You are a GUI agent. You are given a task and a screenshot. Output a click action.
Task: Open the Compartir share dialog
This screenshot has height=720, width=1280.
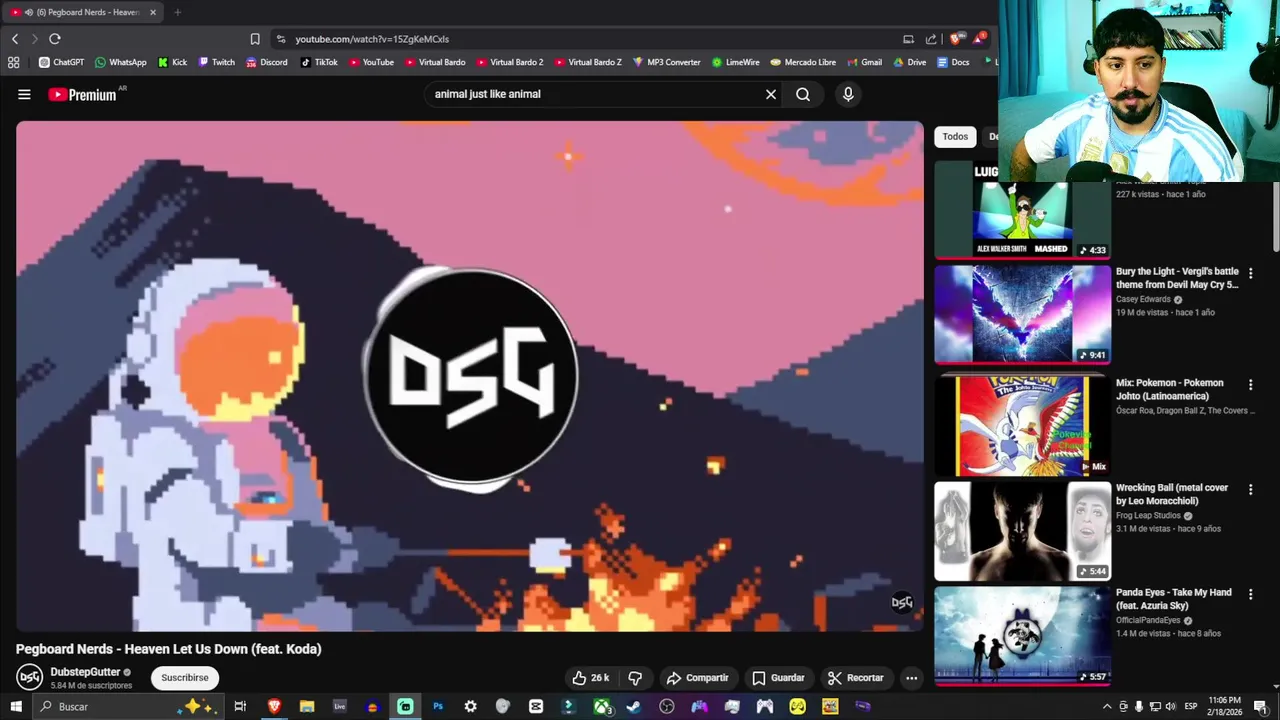tap(697, 678)
